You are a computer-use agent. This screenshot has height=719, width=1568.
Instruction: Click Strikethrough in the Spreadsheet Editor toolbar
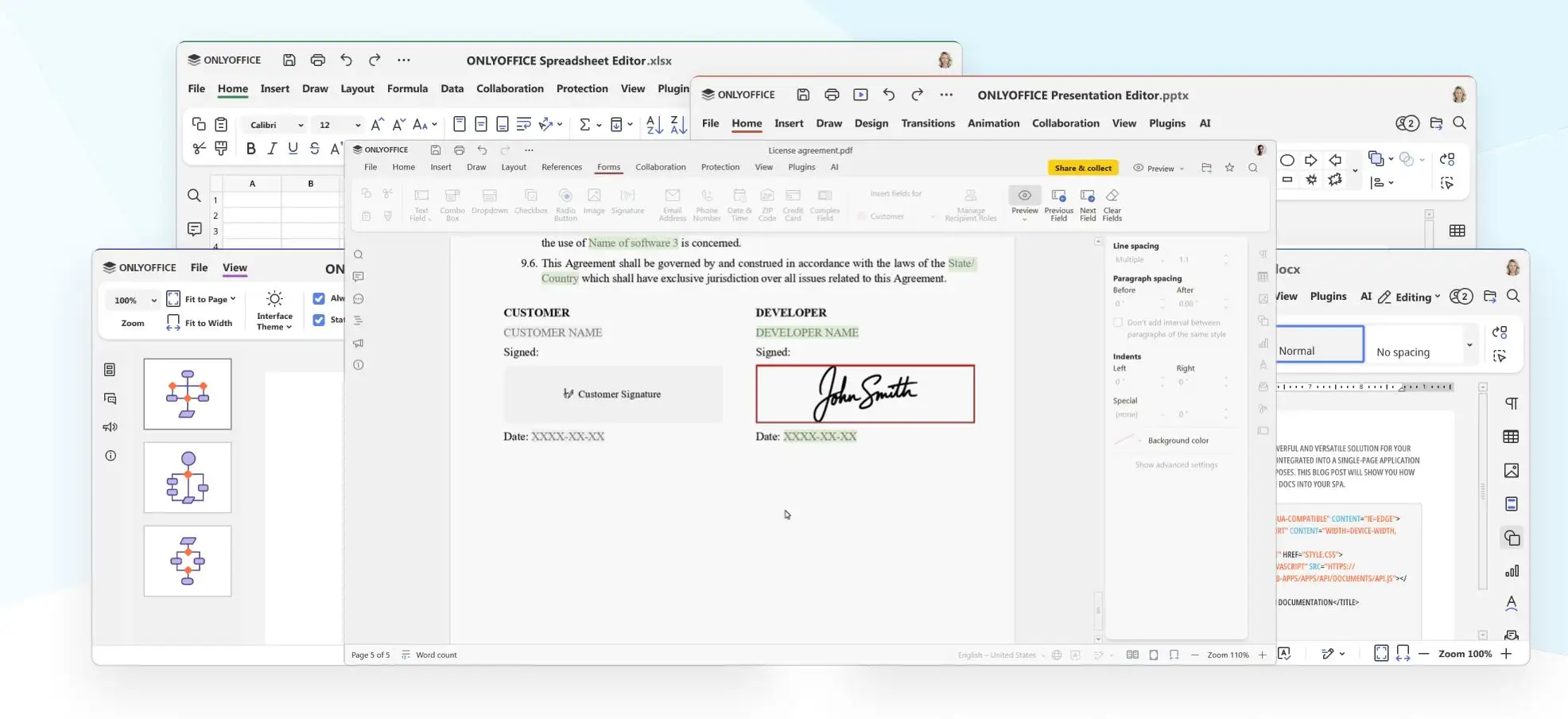(314, 148)
